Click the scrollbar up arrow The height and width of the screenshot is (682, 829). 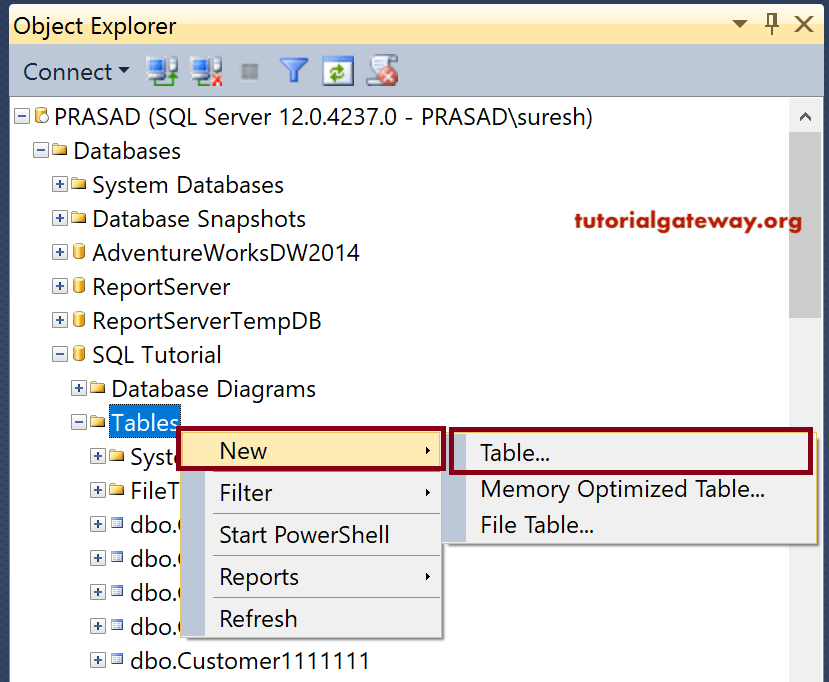point(805,116)
